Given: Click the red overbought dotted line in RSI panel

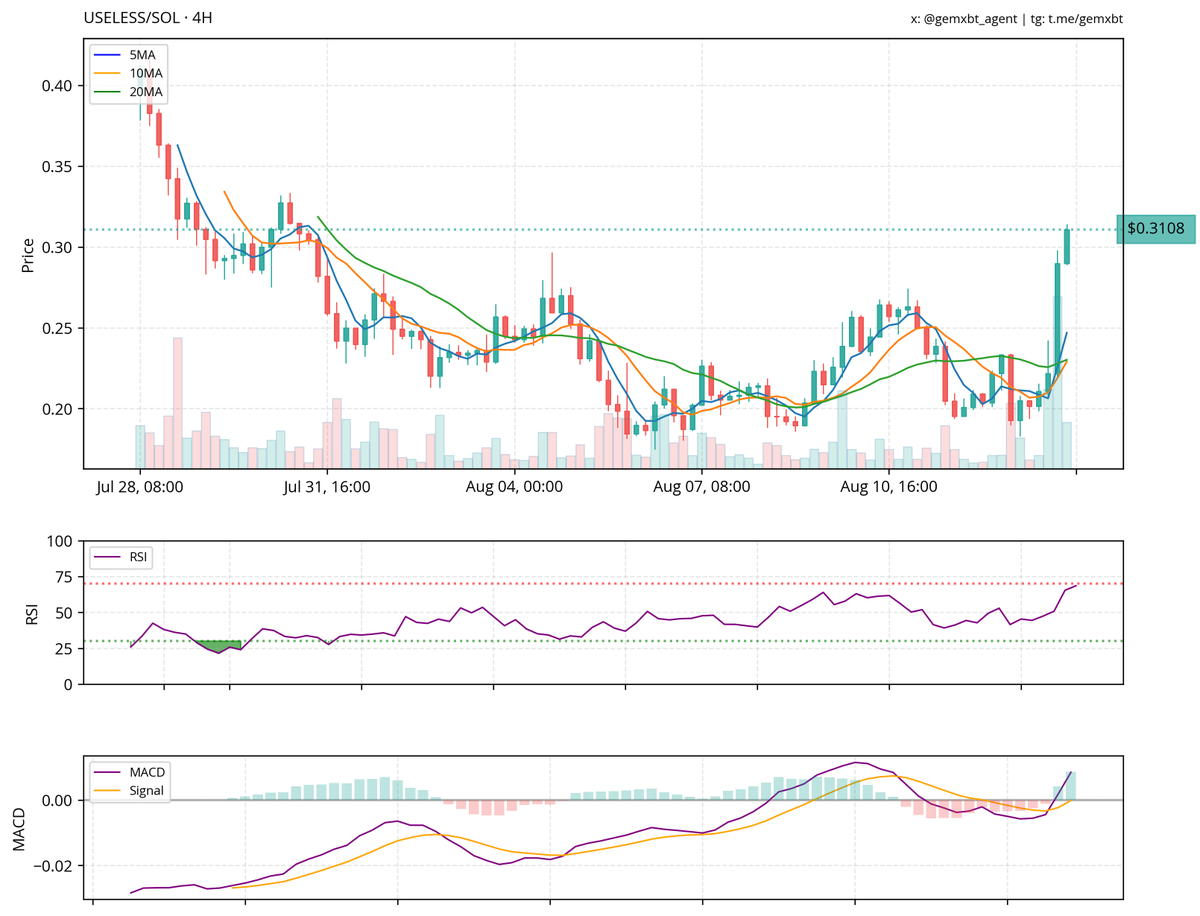Looking at the screenshot, I should point(600,583).
